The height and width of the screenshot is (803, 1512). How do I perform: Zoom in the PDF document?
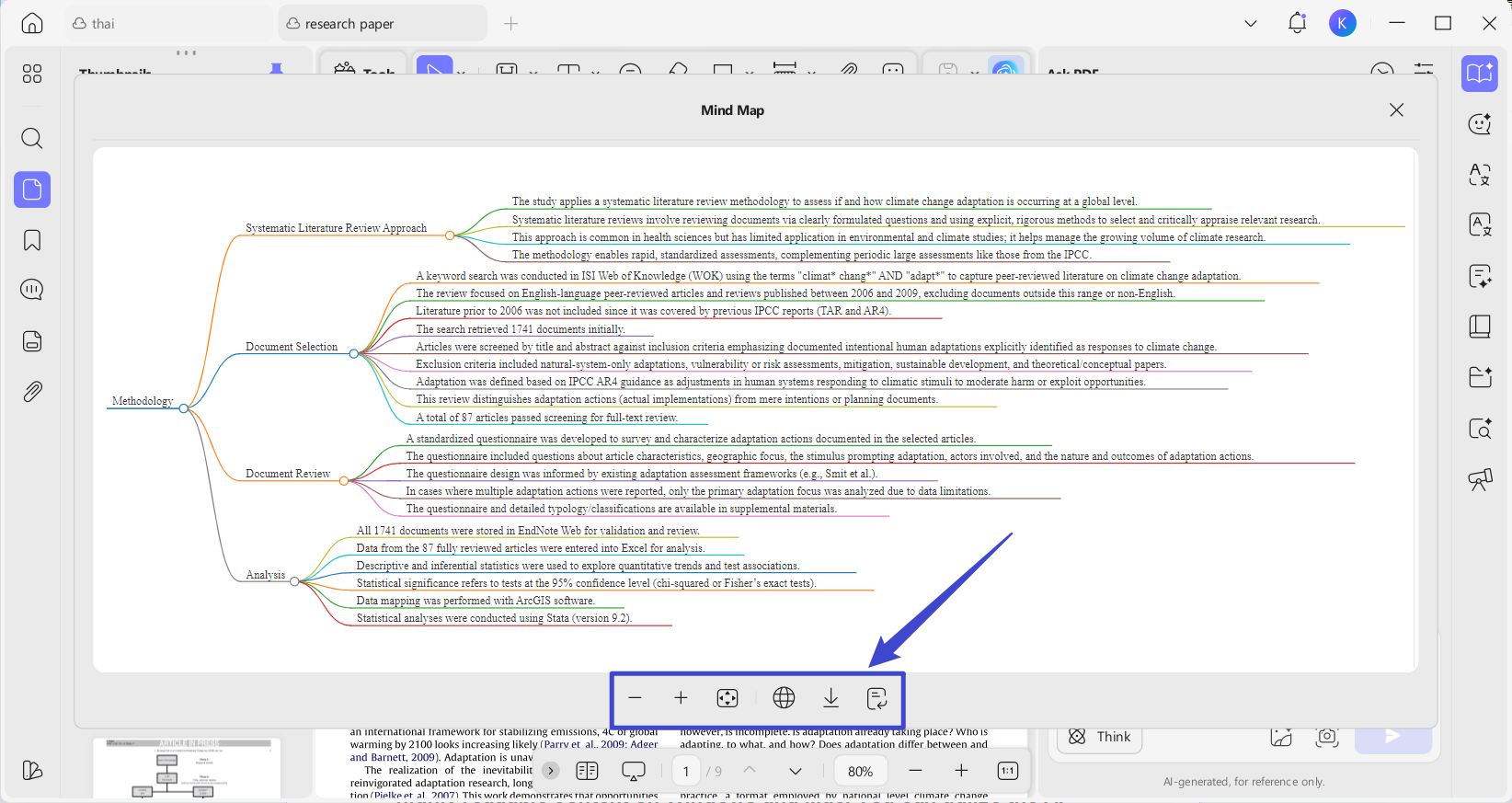[x=961, y=771]
